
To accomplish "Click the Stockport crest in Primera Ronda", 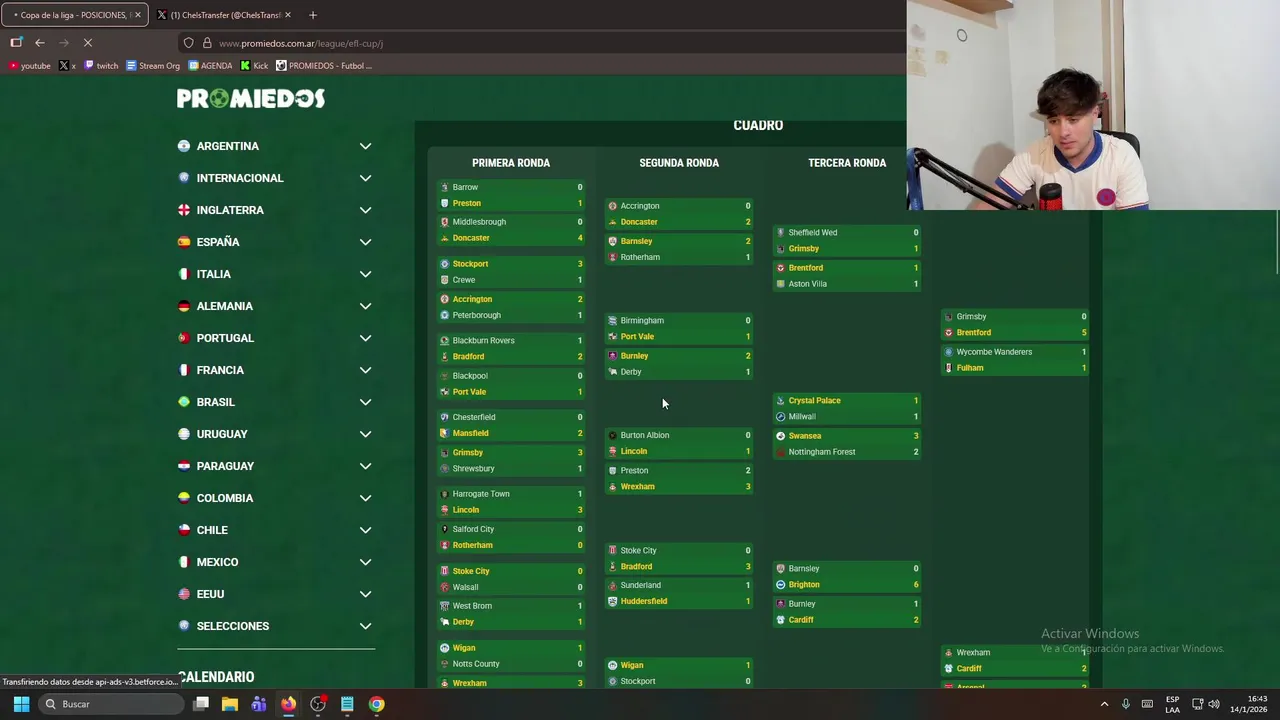I will 445,264.
